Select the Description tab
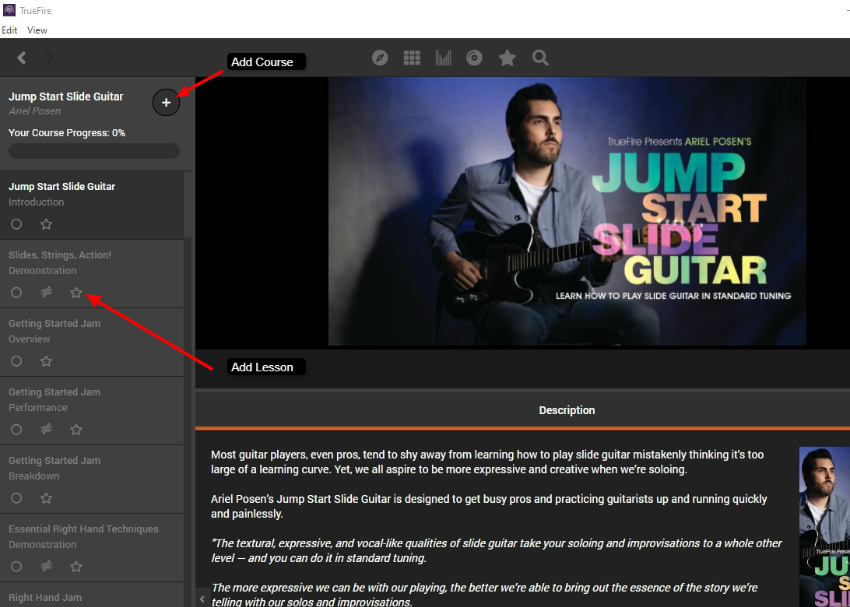This screenshot has width=850, height=607. click(x=566, y=410)
